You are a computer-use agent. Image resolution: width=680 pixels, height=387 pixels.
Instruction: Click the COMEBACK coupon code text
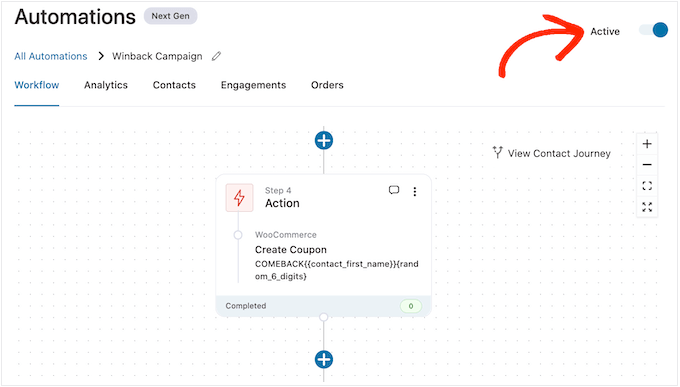point(337,270)
